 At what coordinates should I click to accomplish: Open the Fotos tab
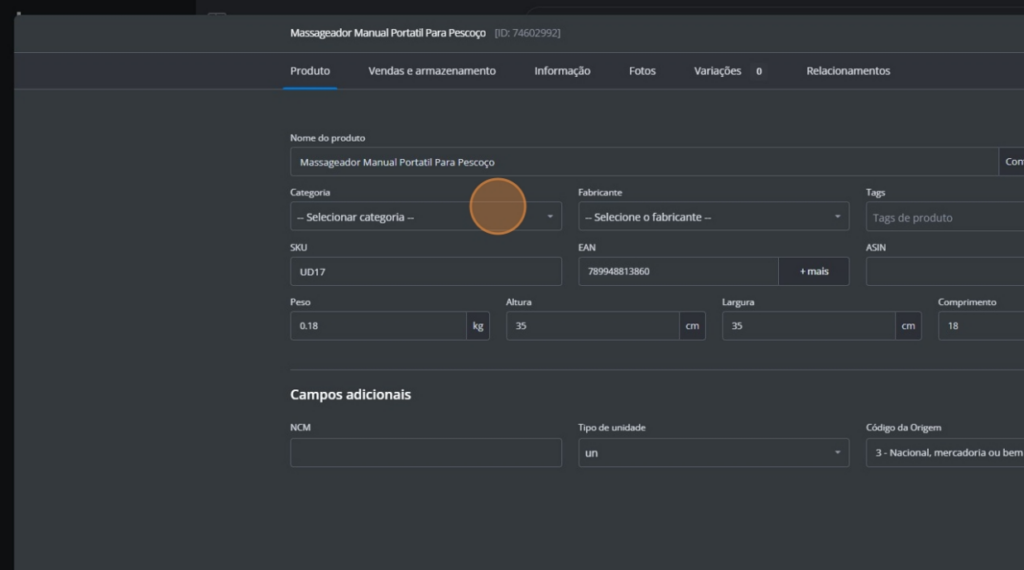(642, 71)
